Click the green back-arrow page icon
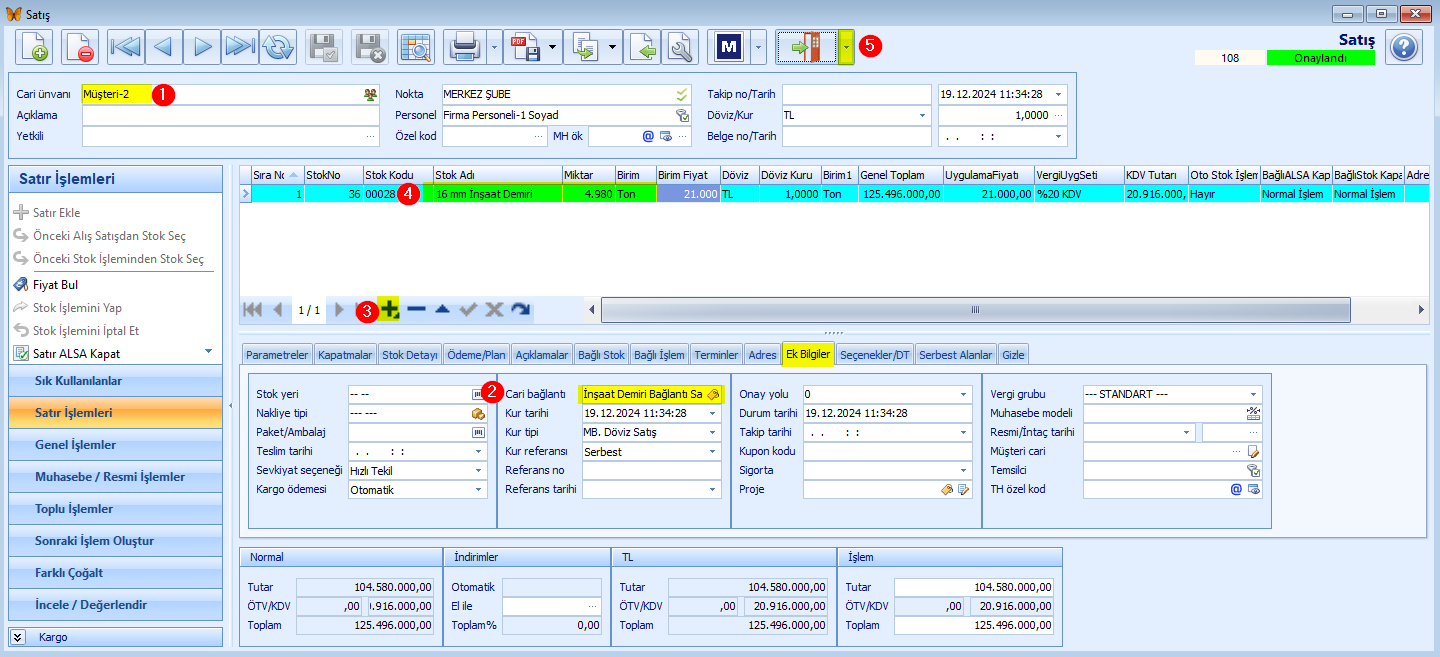1440x657 pixels. [x=645, y=47]
